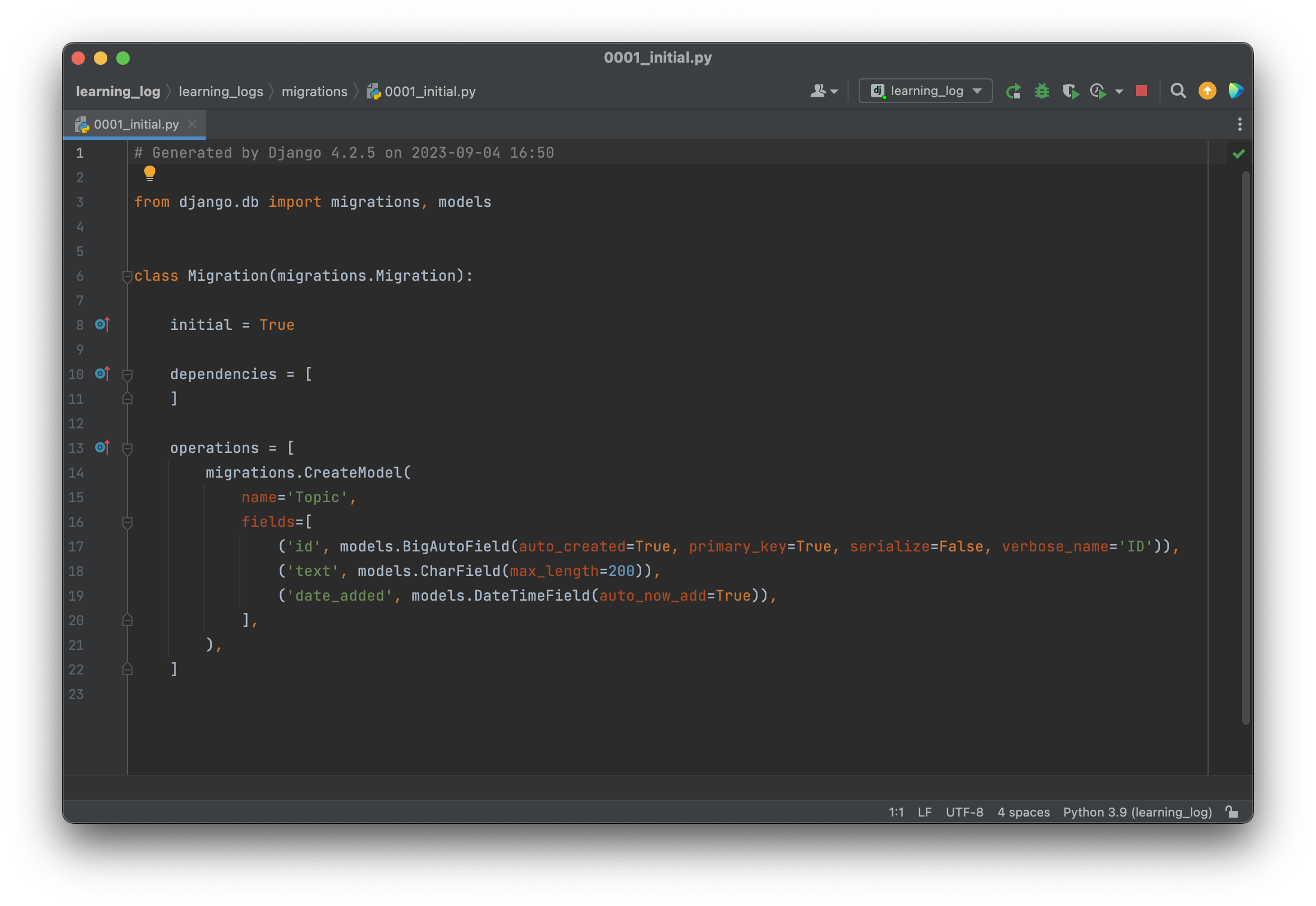This screenshot has height=906, width=1316.
Task: Click the orange IDE update icon
Action: 1207,91
